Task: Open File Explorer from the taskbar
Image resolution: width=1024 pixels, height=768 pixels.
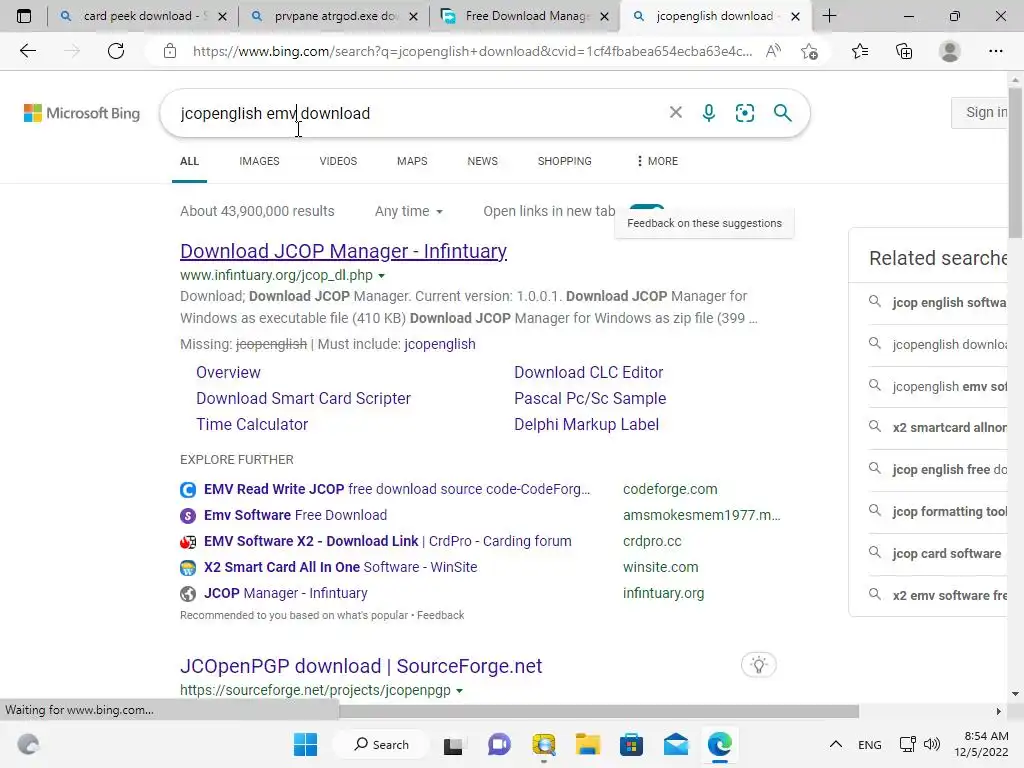Action: (587, 744)
